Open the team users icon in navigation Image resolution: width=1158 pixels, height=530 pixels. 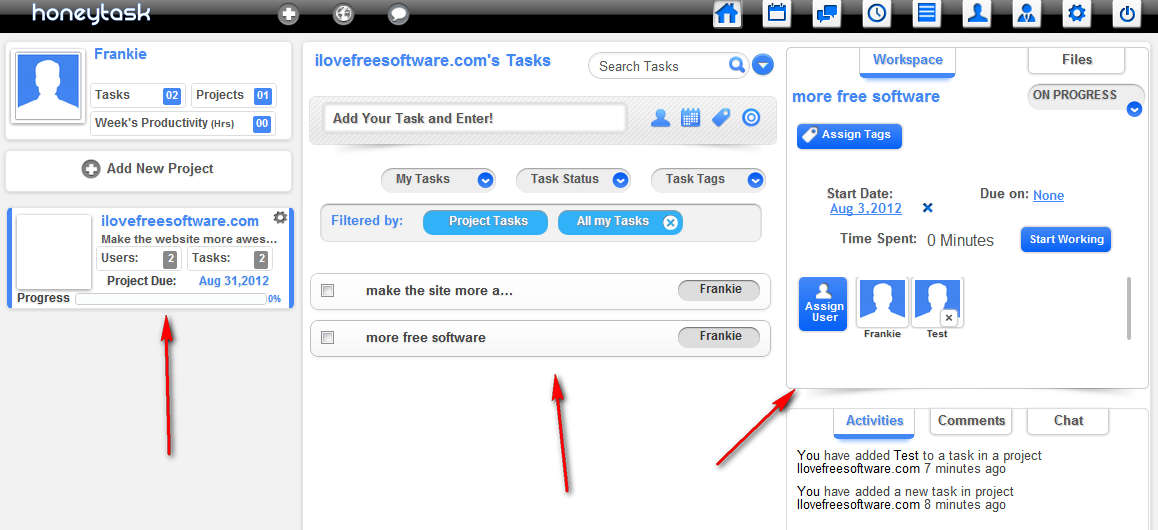click(1027, 14)
